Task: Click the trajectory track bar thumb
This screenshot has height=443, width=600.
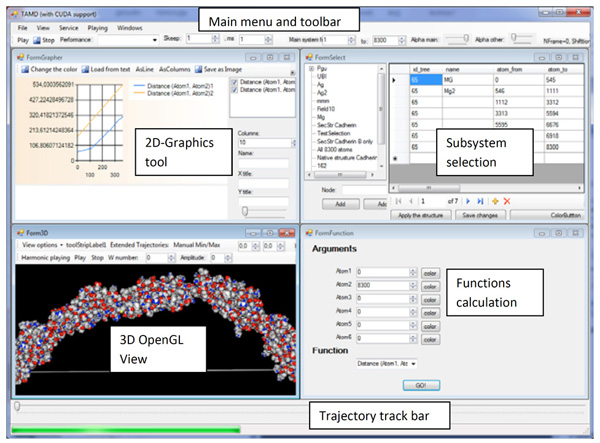Action: (x=17, y=406)
